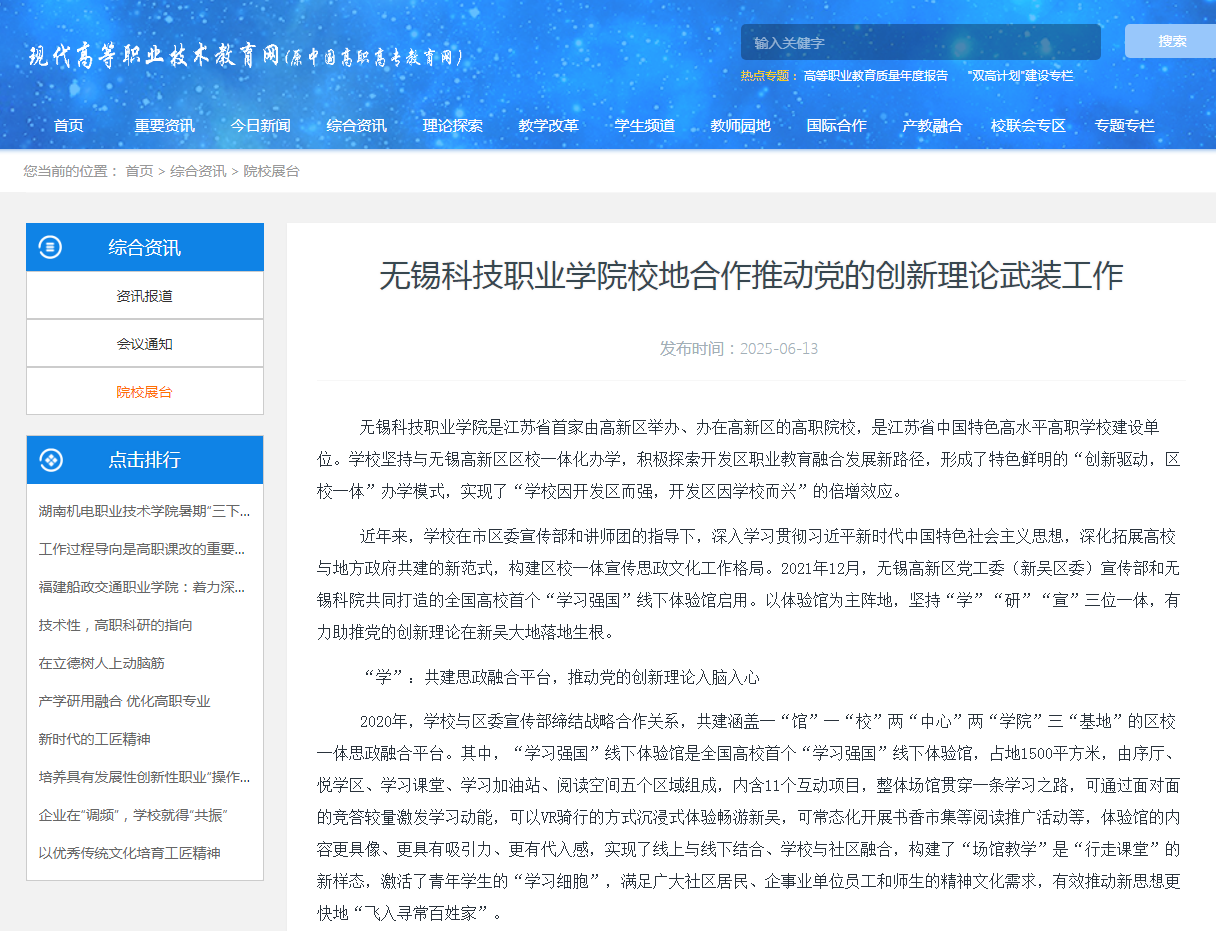Click the 搜索 search button

point(1171,41)
